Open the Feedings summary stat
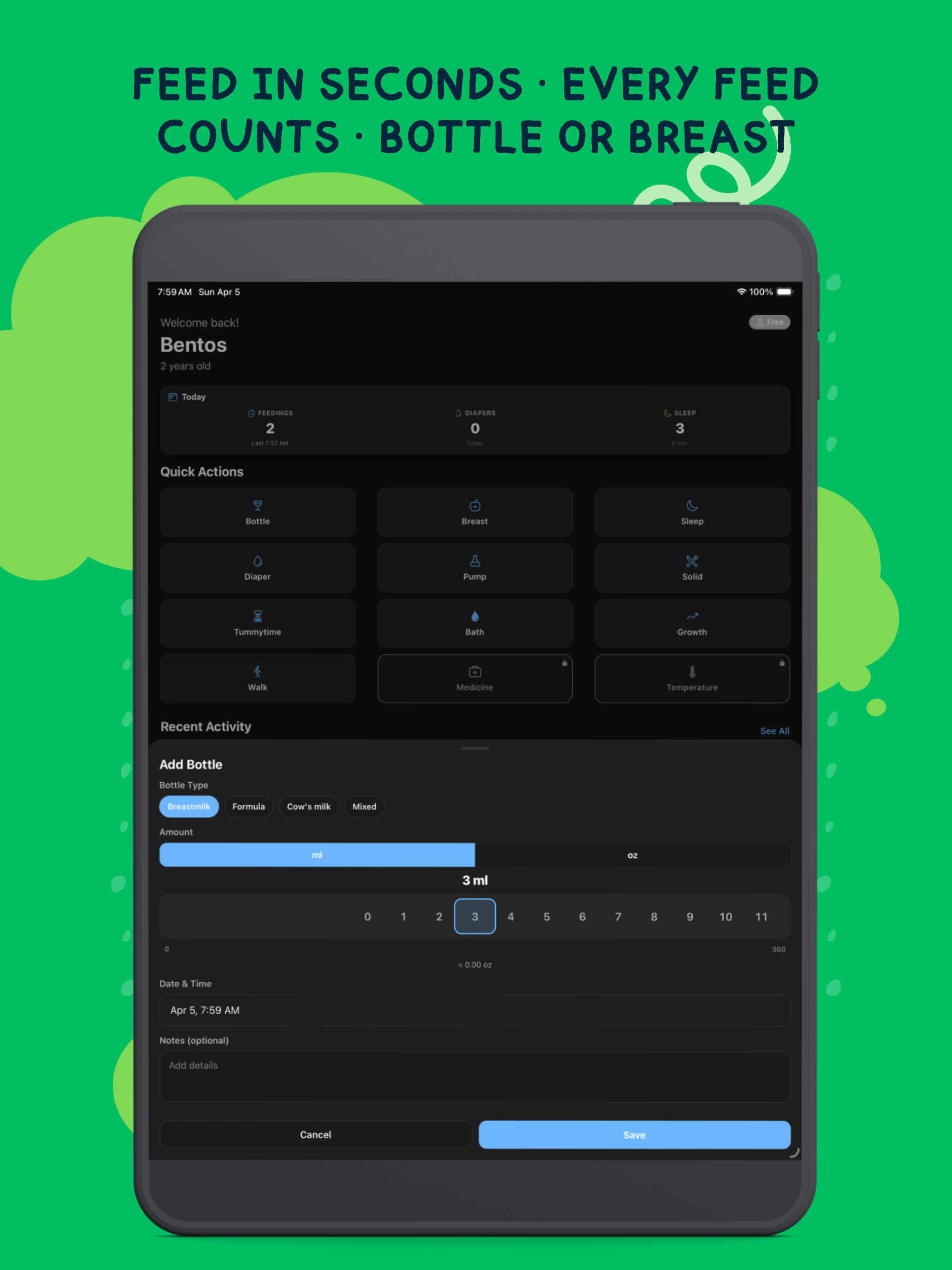Screen dimensions: 952x1270 [270, 428]
